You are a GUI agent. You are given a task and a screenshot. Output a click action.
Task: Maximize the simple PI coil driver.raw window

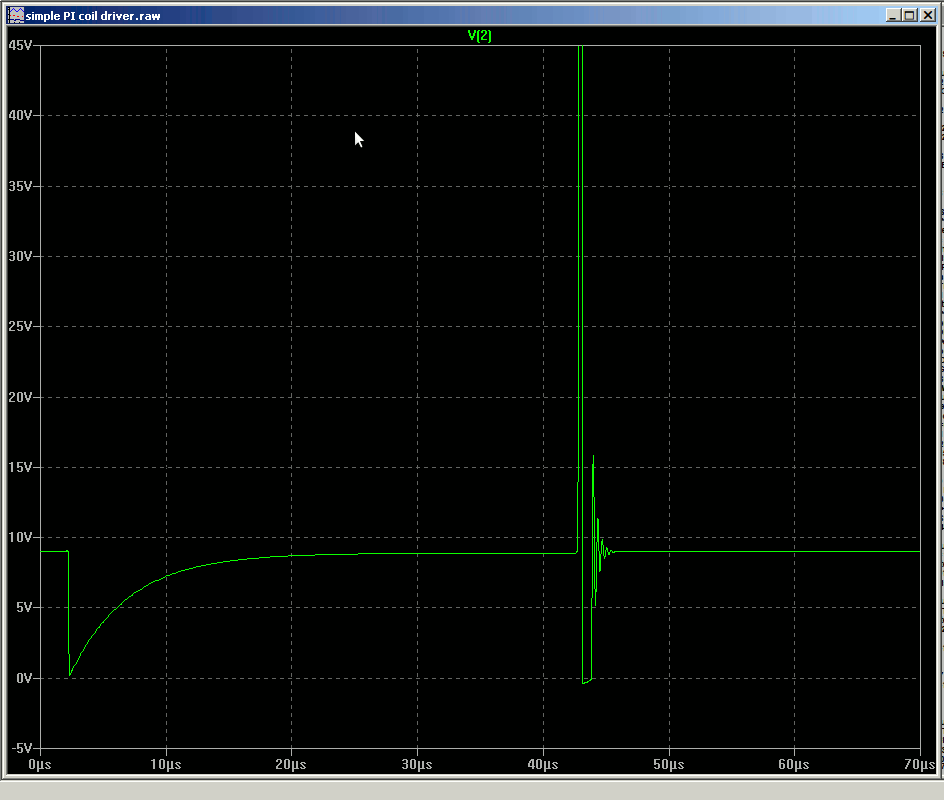coord(910,16)
